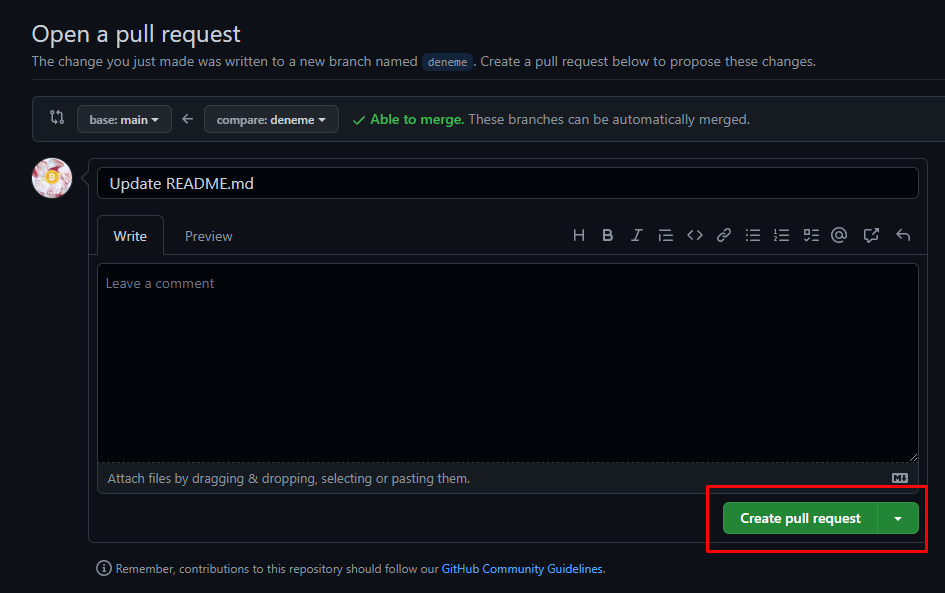Mention a user with the @ icon
945x593 pixels.
pyautogui.click(x=839, y=236)
